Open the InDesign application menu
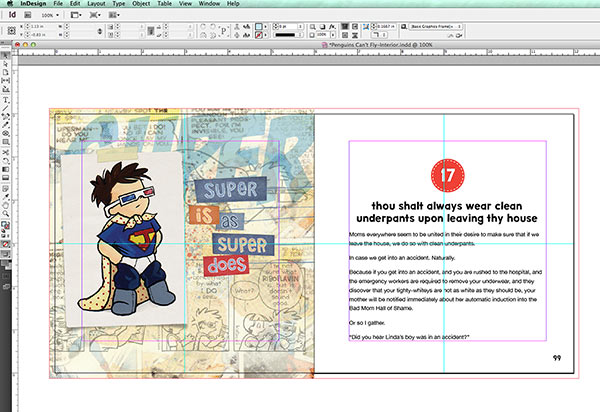Image resolution: width=600 pixels, height=412 pixels. pyautogui.click(x=33, y=3)
